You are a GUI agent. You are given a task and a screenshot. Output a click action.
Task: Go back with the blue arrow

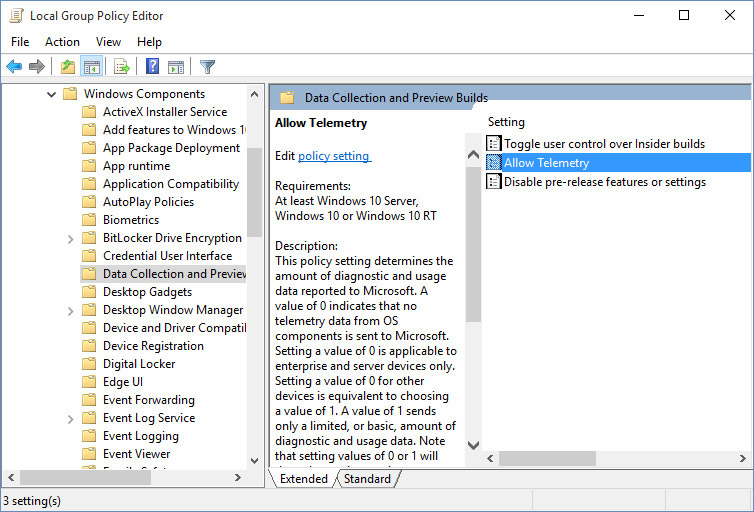point(14,66)
